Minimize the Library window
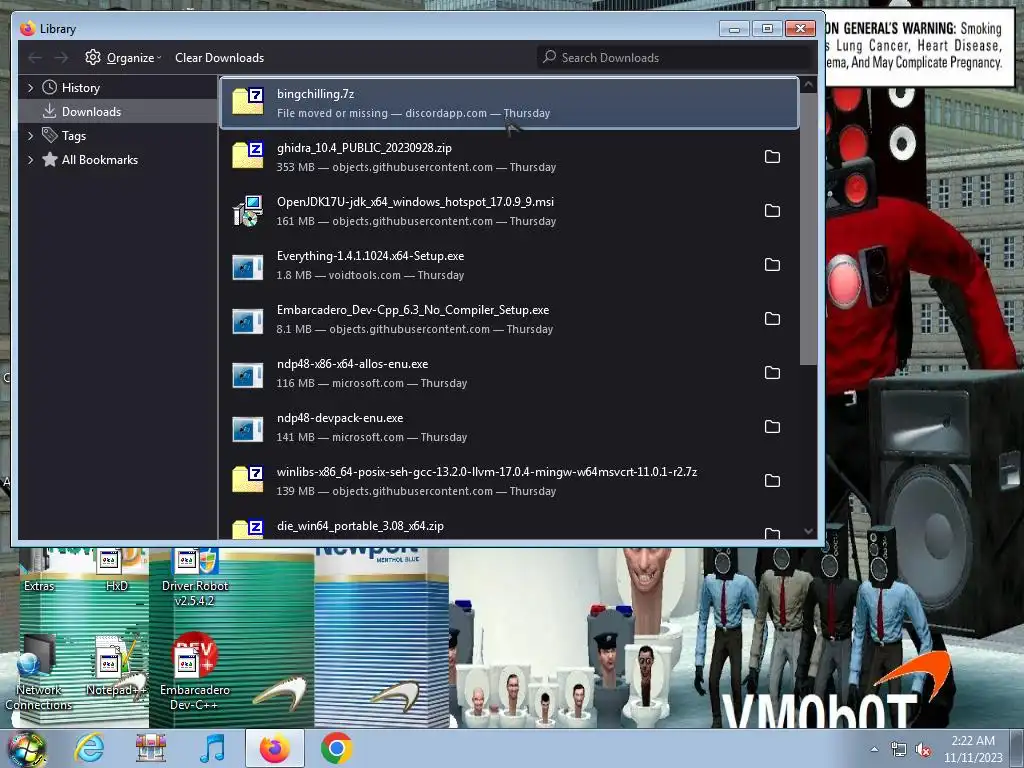Viewport: 1024px width, 768px height. (x=735, y=29)
